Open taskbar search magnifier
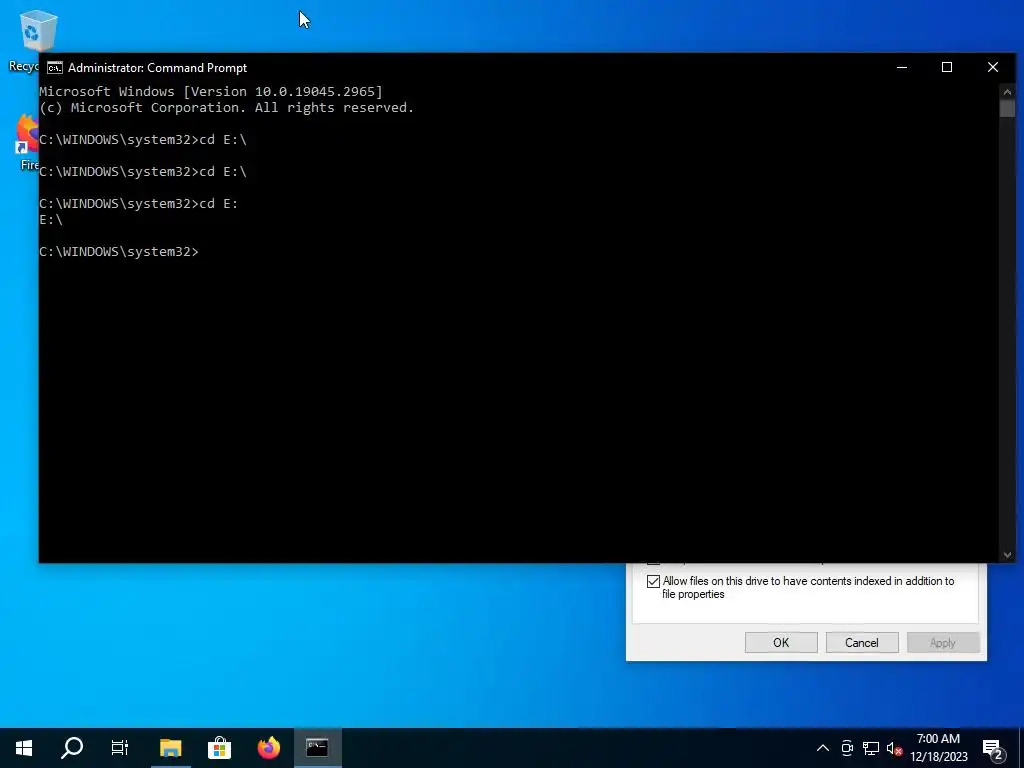 (72, 748)
